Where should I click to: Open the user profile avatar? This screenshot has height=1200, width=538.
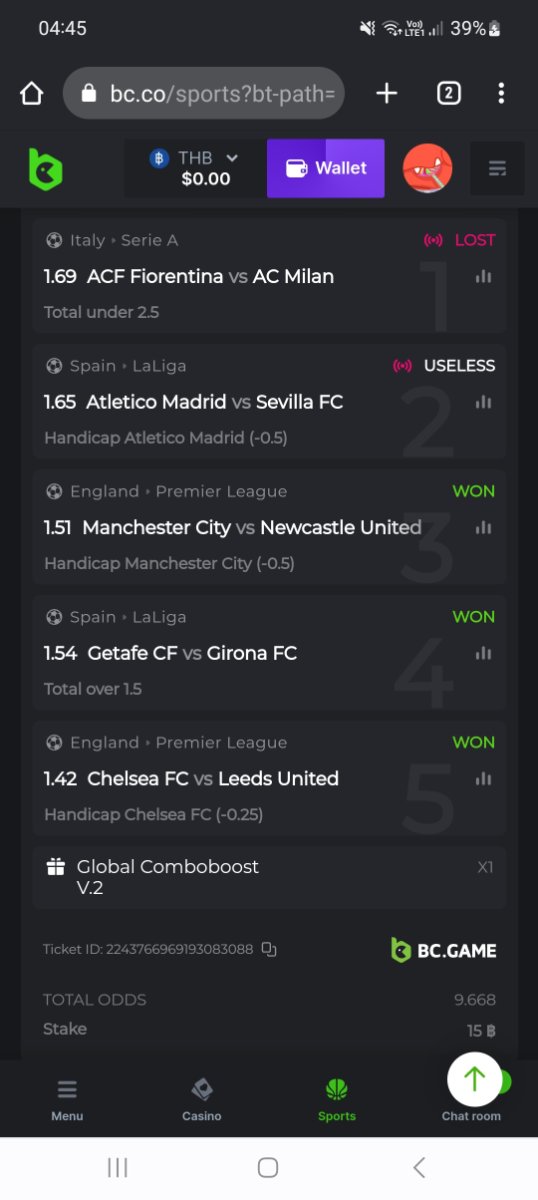pyautogui.click(x=427, y=168)
